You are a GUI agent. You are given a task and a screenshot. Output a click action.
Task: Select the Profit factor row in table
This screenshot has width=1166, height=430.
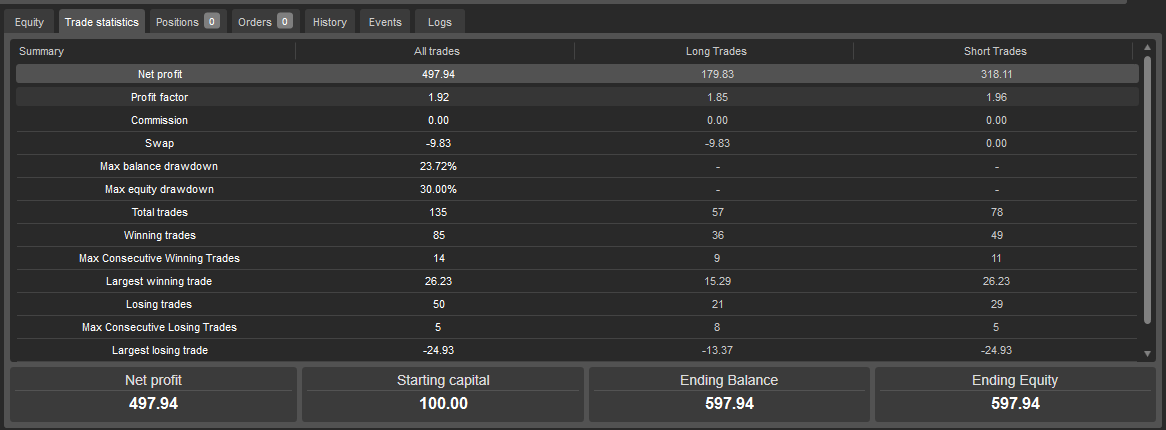(x=577, y=97)
